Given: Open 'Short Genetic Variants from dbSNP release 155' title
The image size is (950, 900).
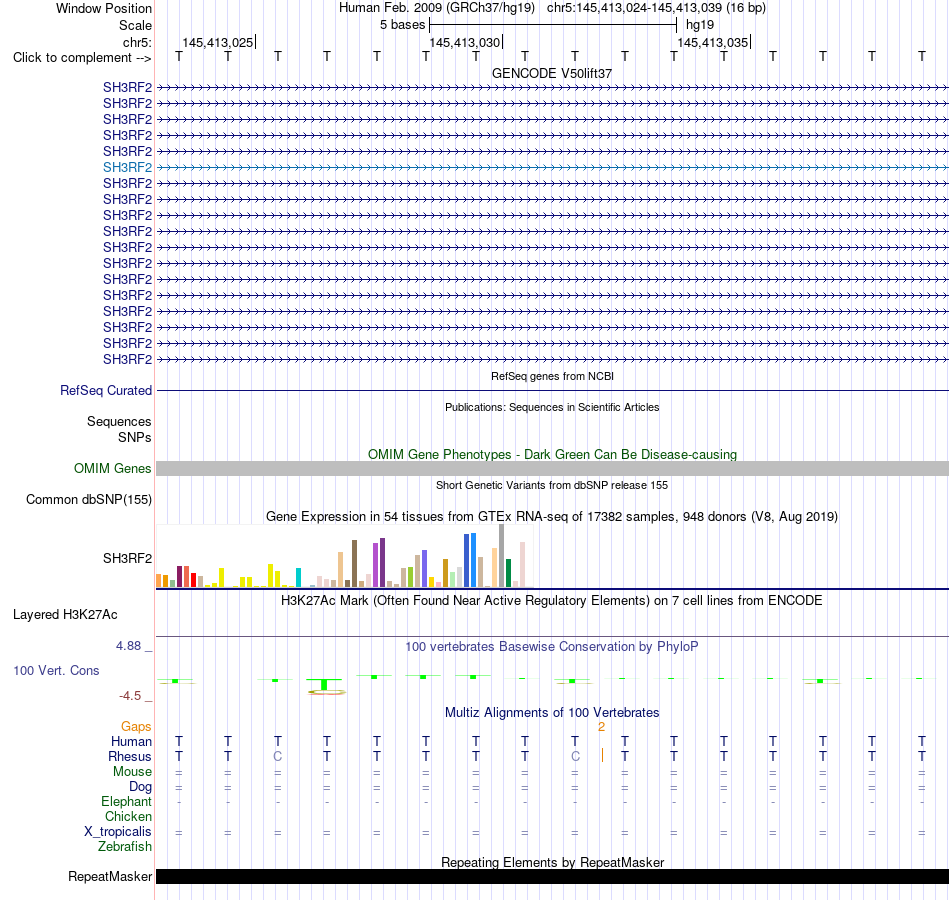Looking at the screenshot, I should pos(552,485).
